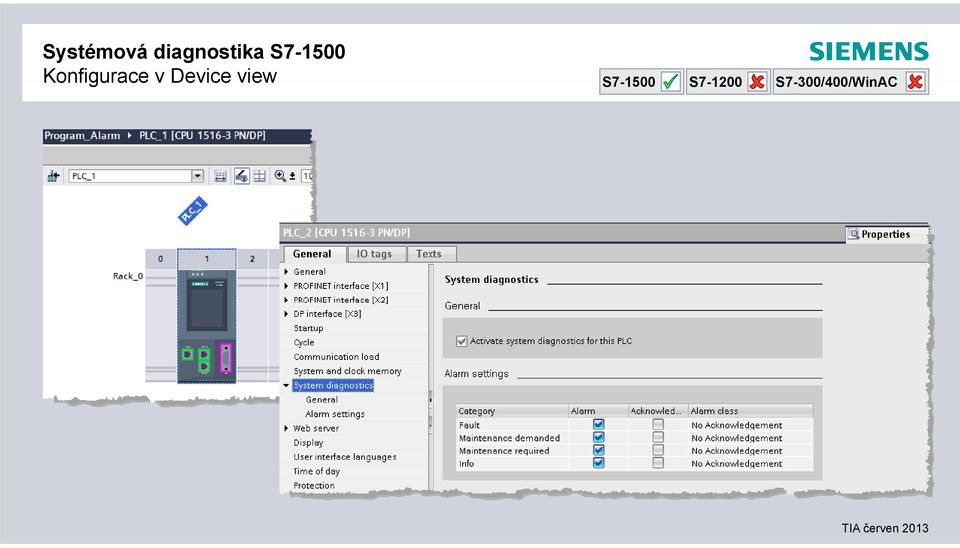Click the Alarm class column header
The width and height of the screenshot is (960, 548).
coord(751,411)
